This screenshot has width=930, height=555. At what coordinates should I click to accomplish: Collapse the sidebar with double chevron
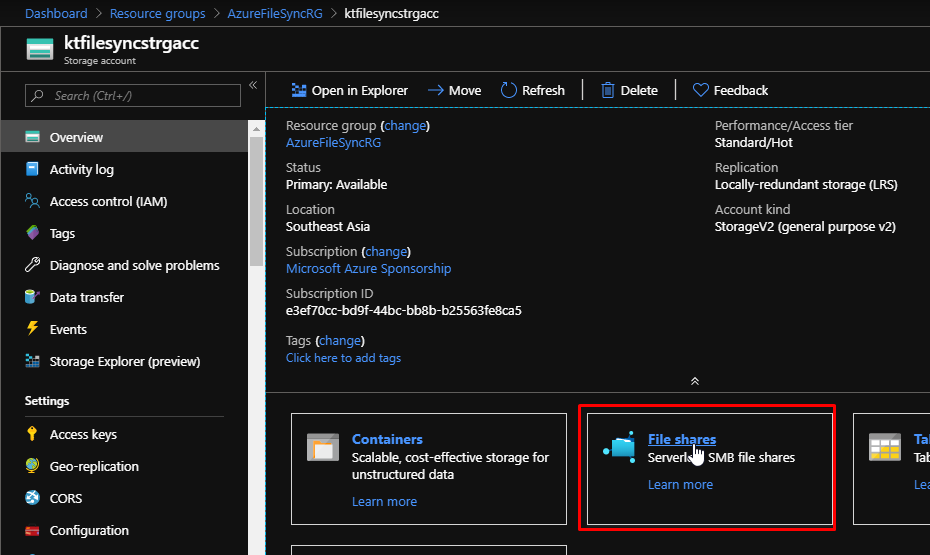pos(253,85)
